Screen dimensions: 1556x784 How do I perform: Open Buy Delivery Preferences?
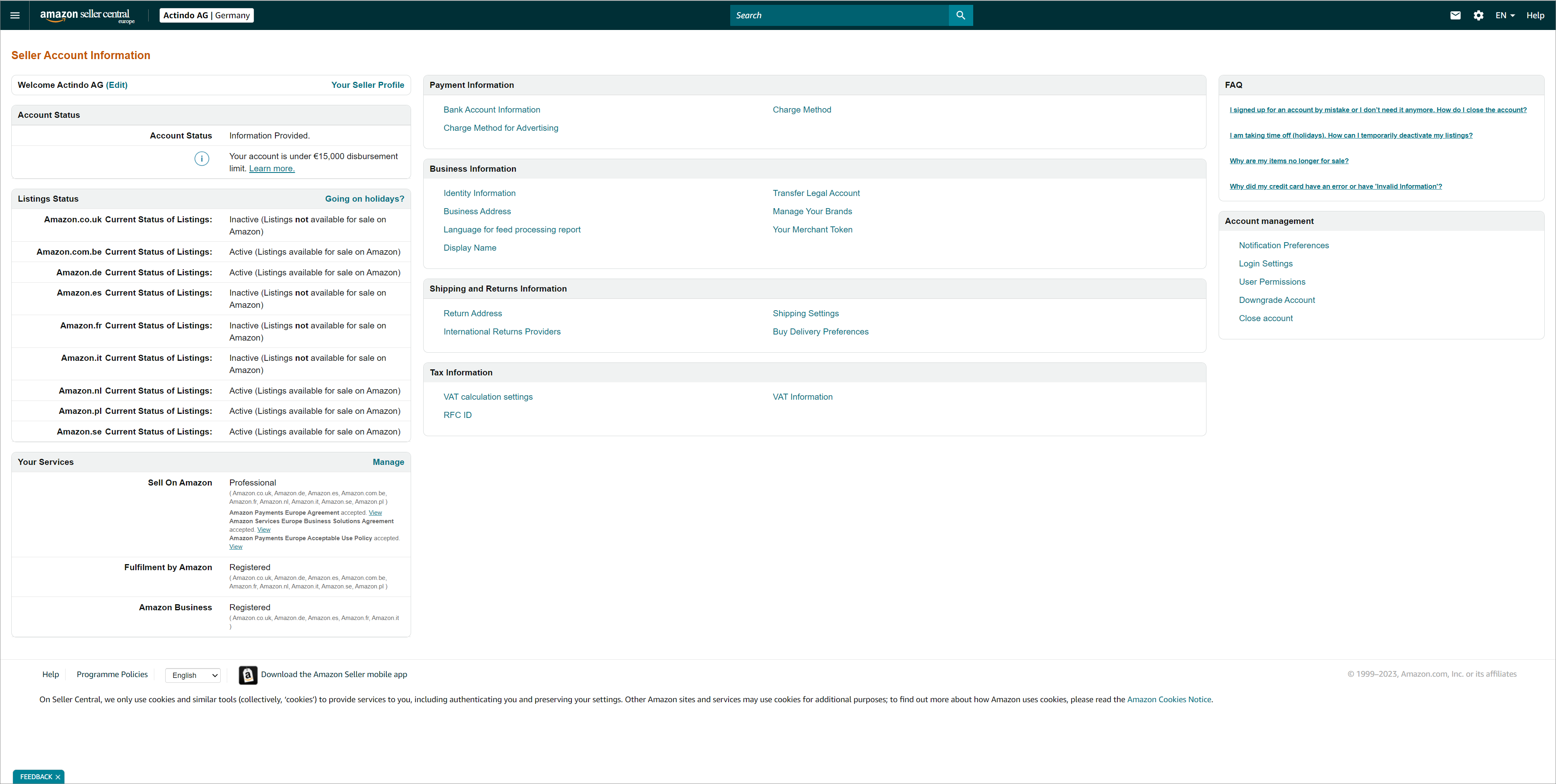(820, 332)
